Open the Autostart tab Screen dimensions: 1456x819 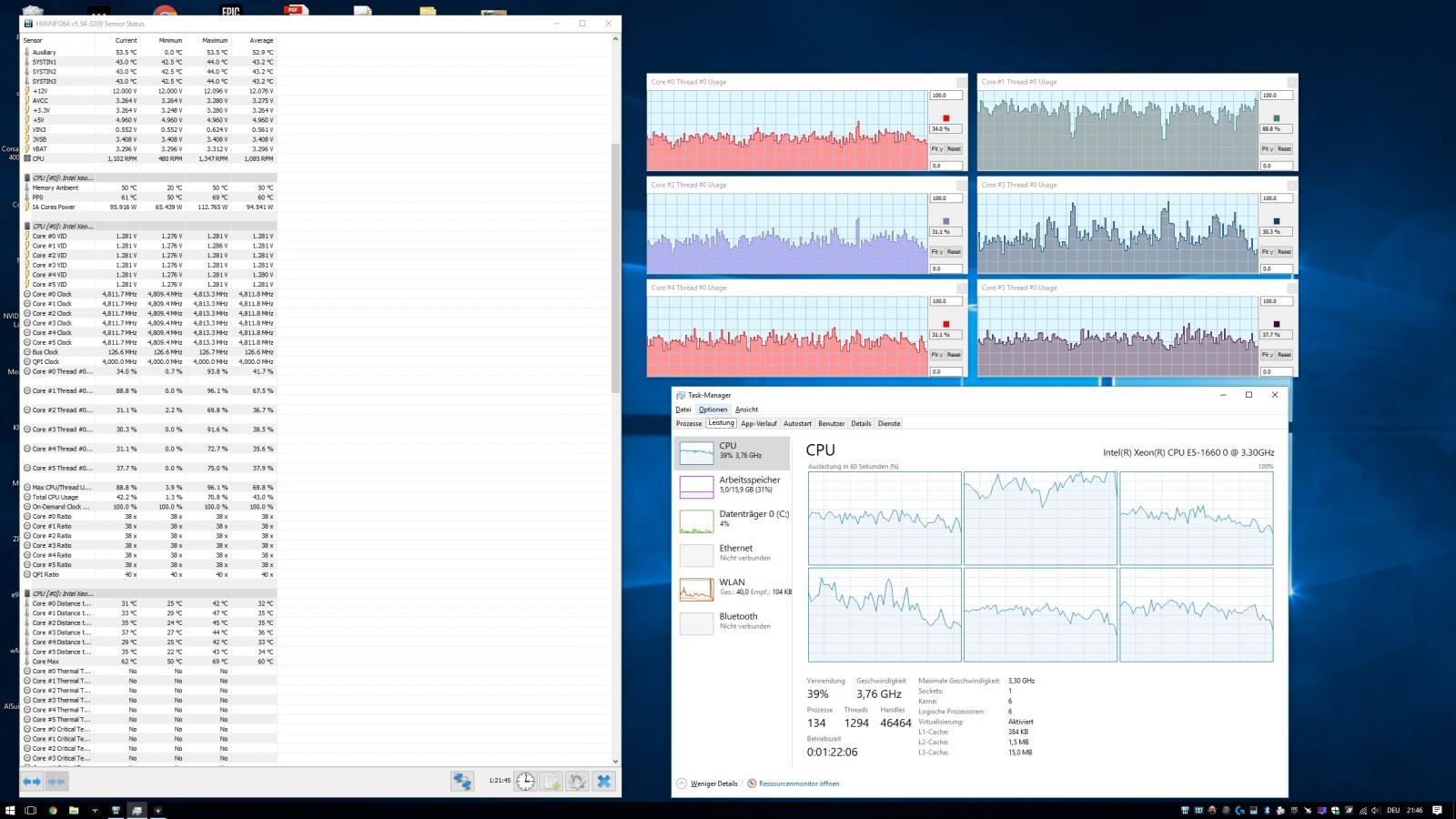(797, 423)
